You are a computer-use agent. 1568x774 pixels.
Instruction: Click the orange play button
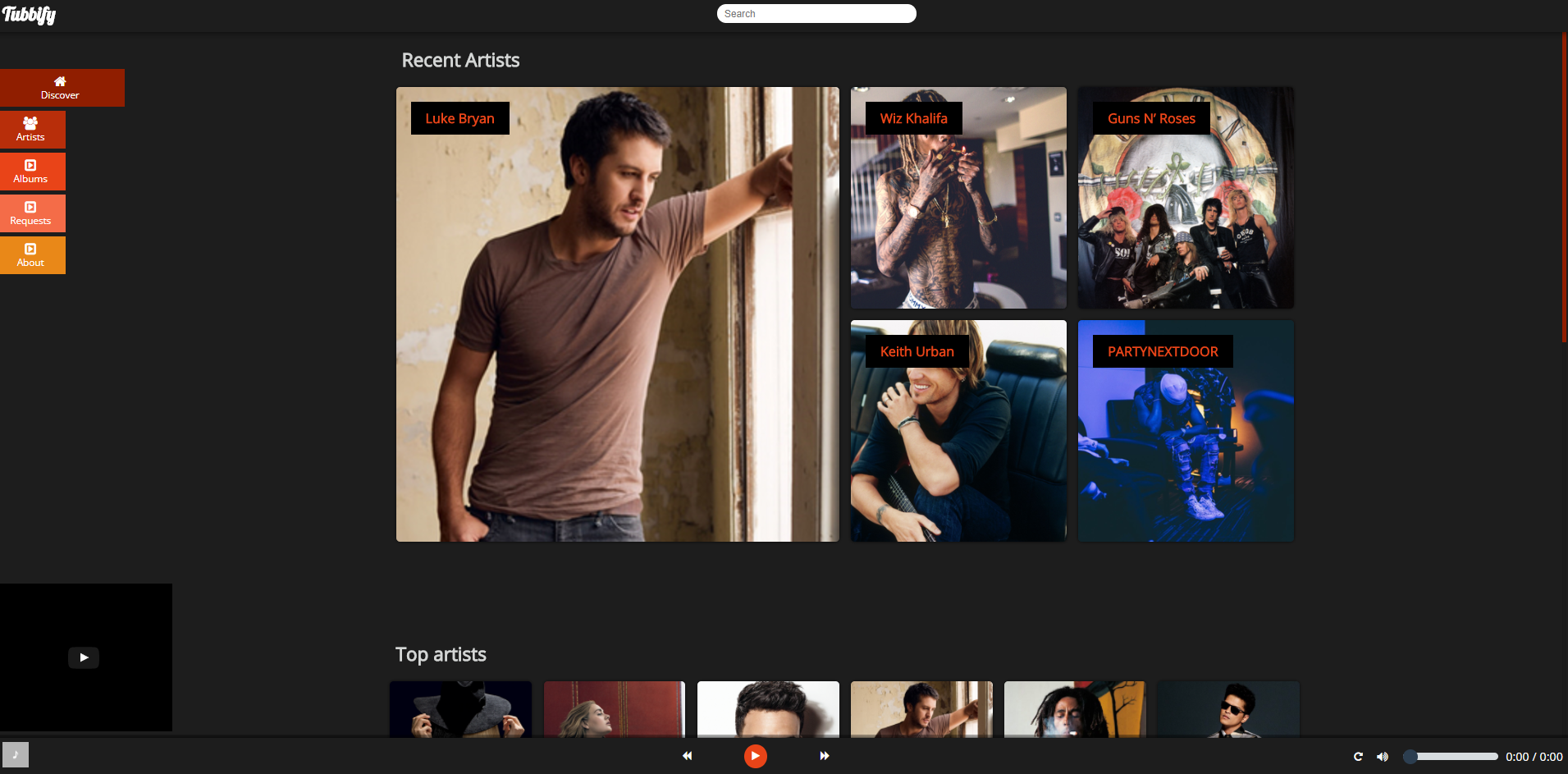[756, 756]
